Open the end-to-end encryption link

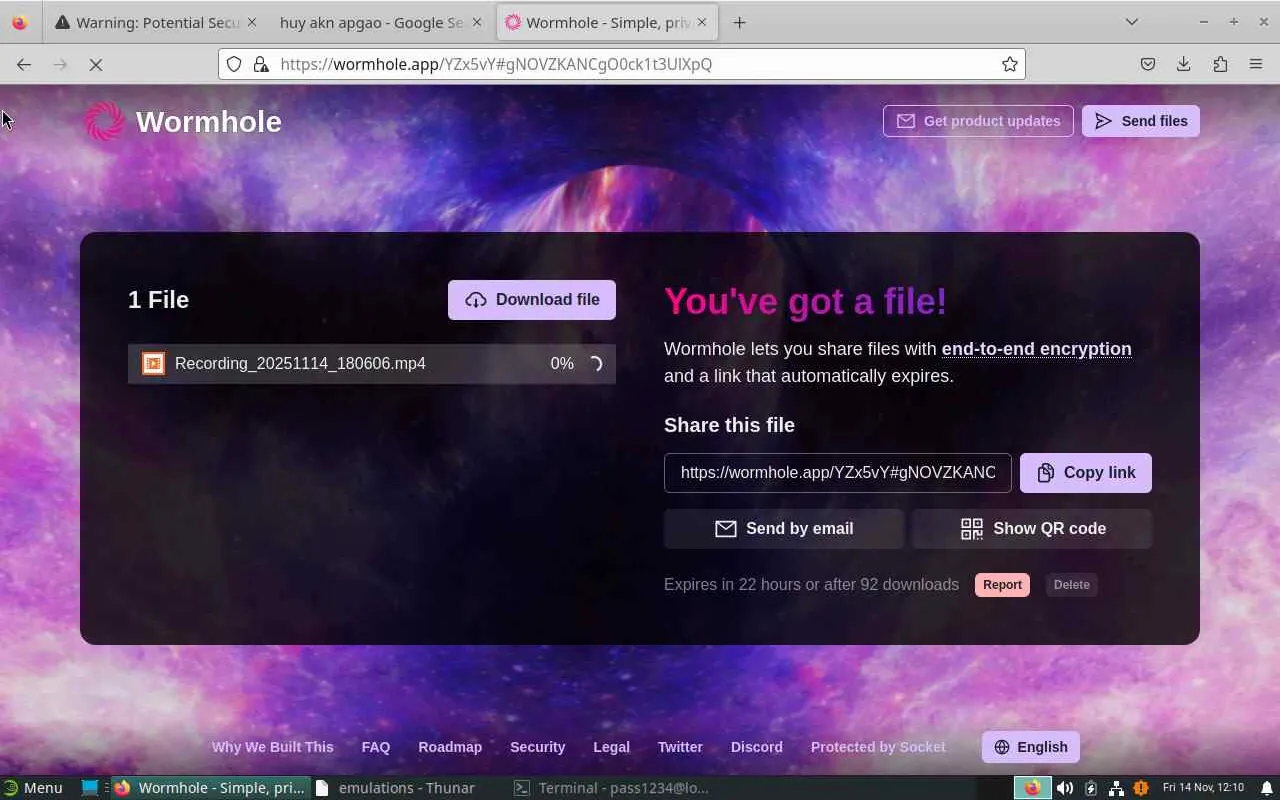coord(1037,349)
